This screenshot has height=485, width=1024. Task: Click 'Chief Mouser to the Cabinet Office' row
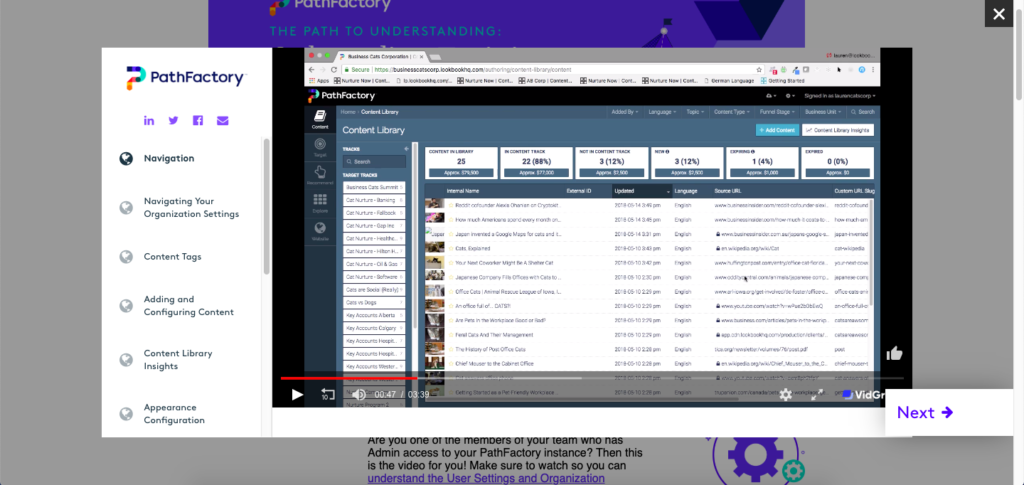pos(648,364)
